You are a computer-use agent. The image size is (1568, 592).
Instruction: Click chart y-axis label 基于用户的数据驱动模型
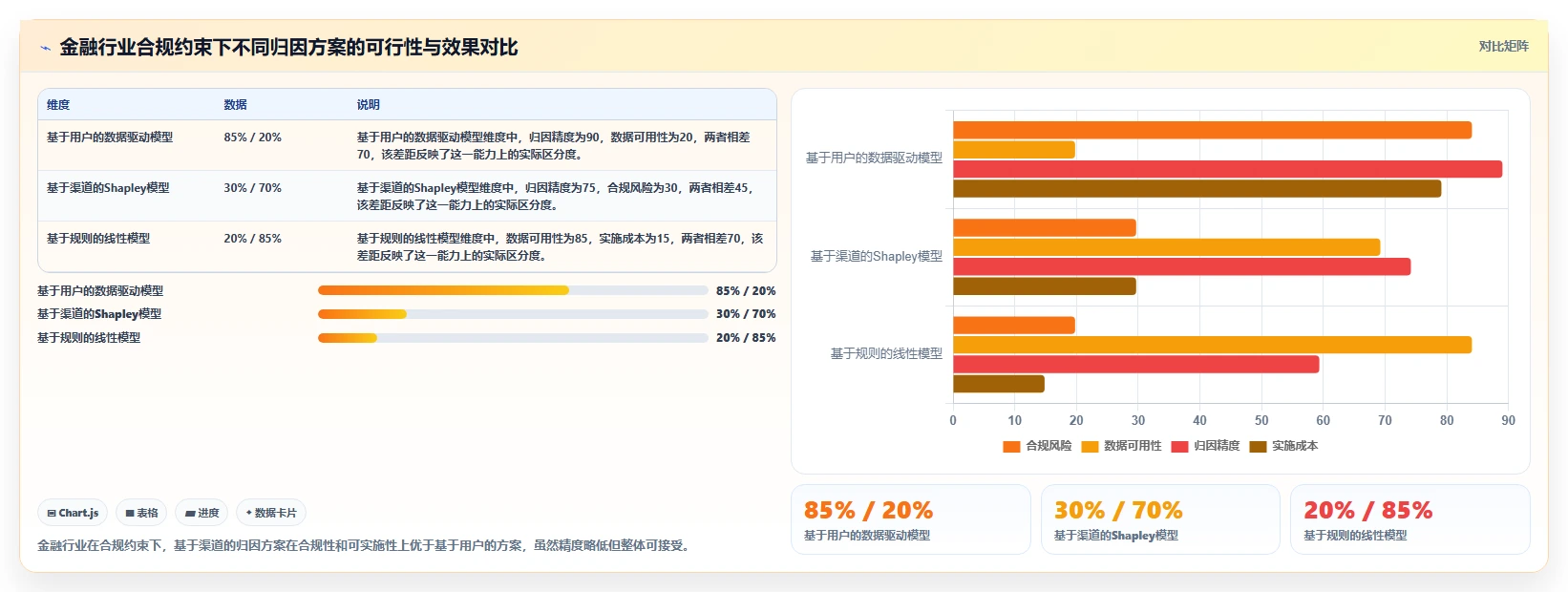(x=874, y=159)
